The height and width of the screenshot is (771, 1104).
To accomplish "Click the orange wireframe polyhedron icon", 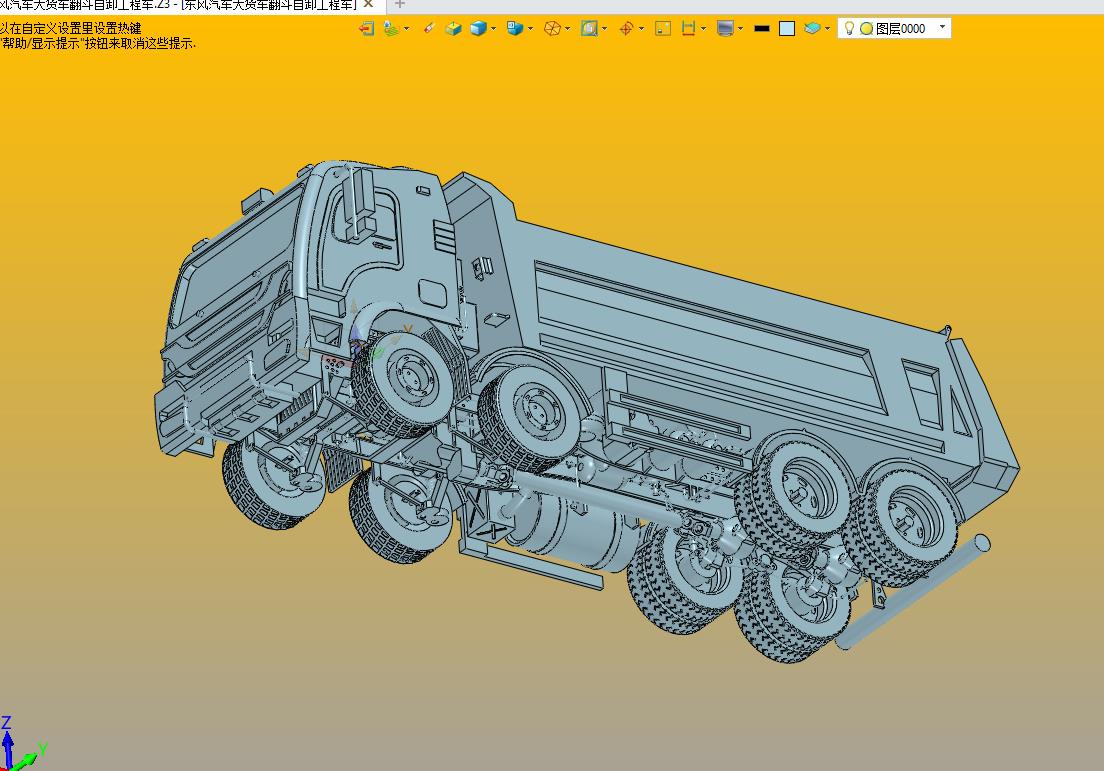I will click(x=552, y=29).
